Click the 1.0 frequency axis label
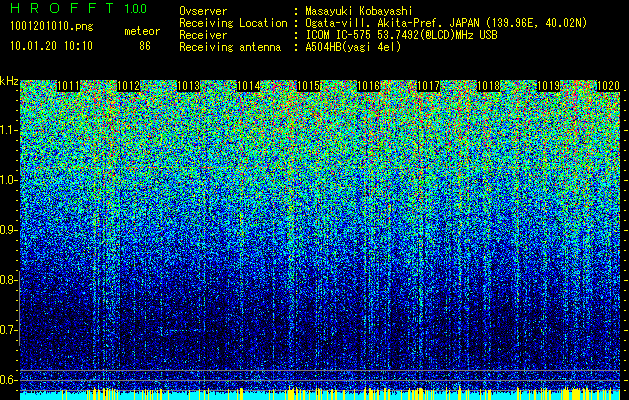The image size is (629, 400). tap(9, 180)
